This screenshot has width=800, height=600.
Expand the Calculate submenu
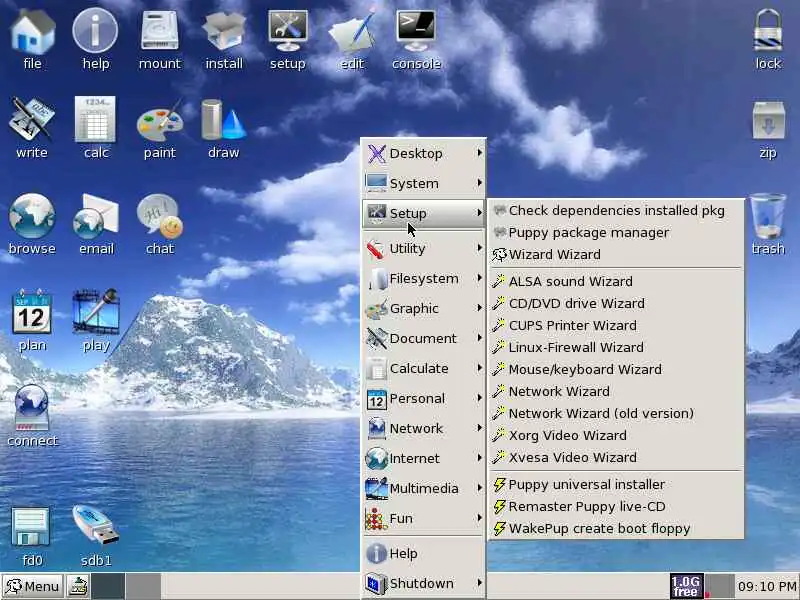tap(424, 368)
